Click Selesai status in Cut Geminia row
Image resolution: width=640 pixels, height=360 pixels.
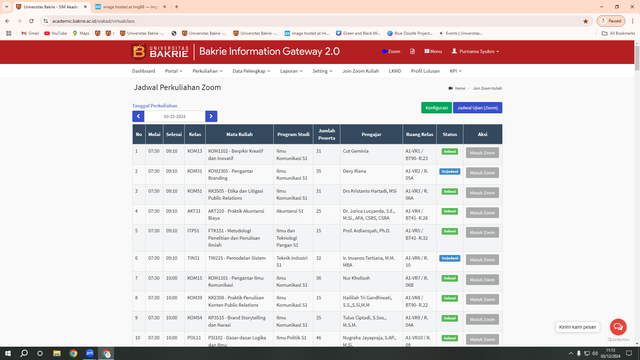(x=449, y=151)
